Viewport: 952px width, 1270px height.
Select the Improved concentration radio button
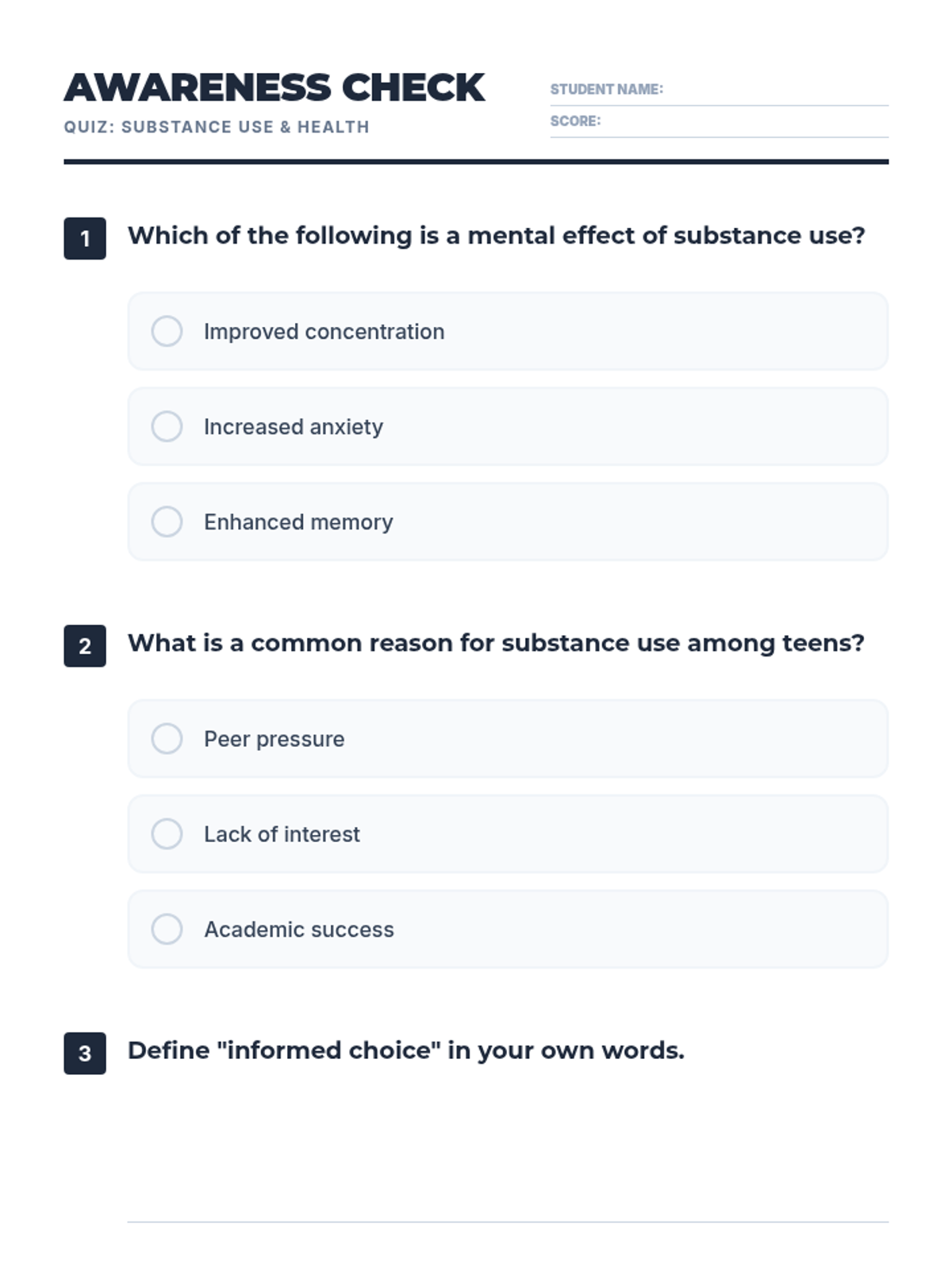click(x=167, y=331)
